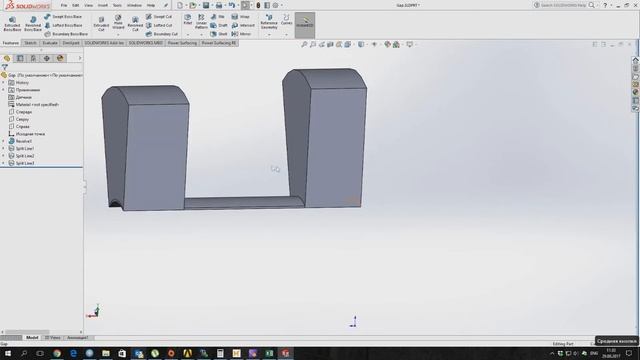The height and width of the screenshot is (360, 640).
Task: Open the Hole Wizard tool
Action: click(118, 22)
